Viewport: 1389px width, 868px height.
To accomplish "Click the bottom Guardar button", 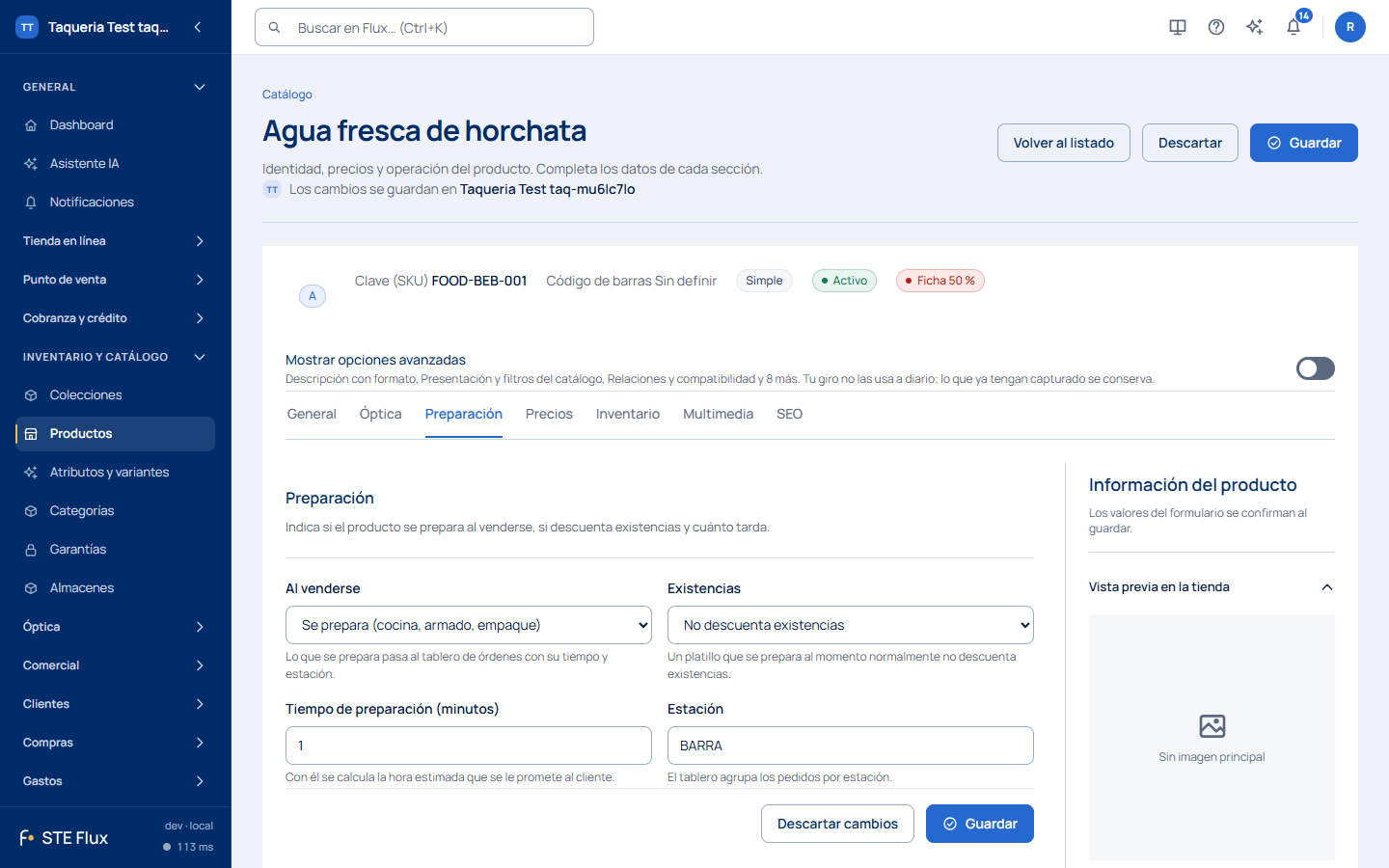I will tap(980, 824).
